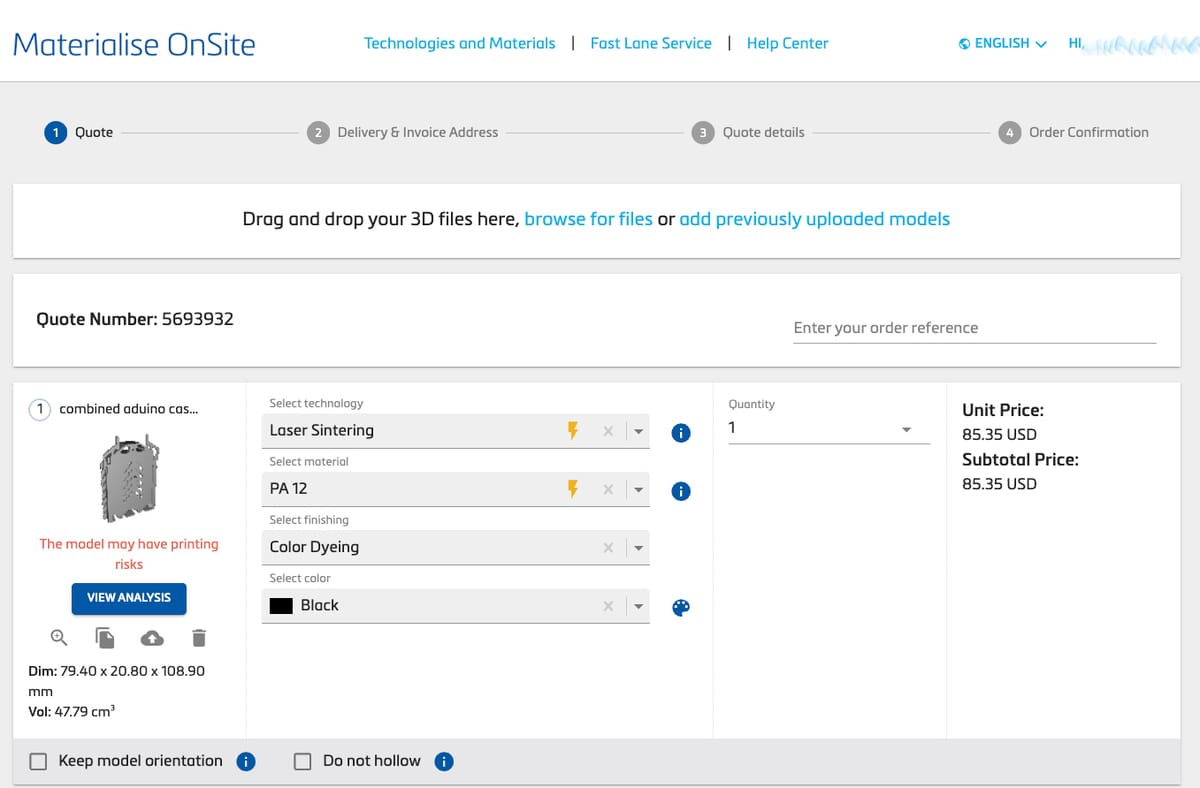
Task: Expand the Select finishing dropdown arrow
Action: point(638,548)
